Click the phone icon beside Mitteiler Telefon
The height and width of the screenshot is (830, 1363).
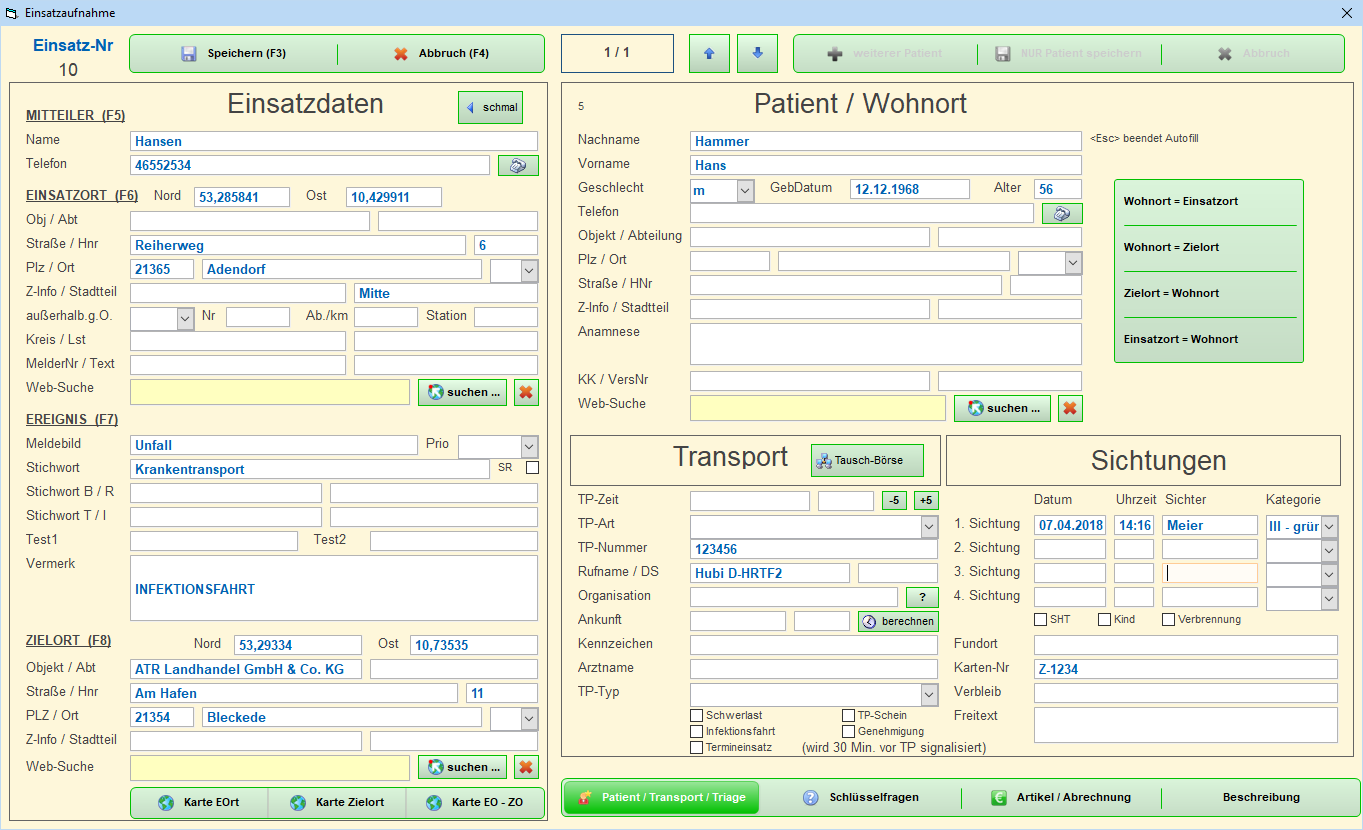[x=517, y=166]
